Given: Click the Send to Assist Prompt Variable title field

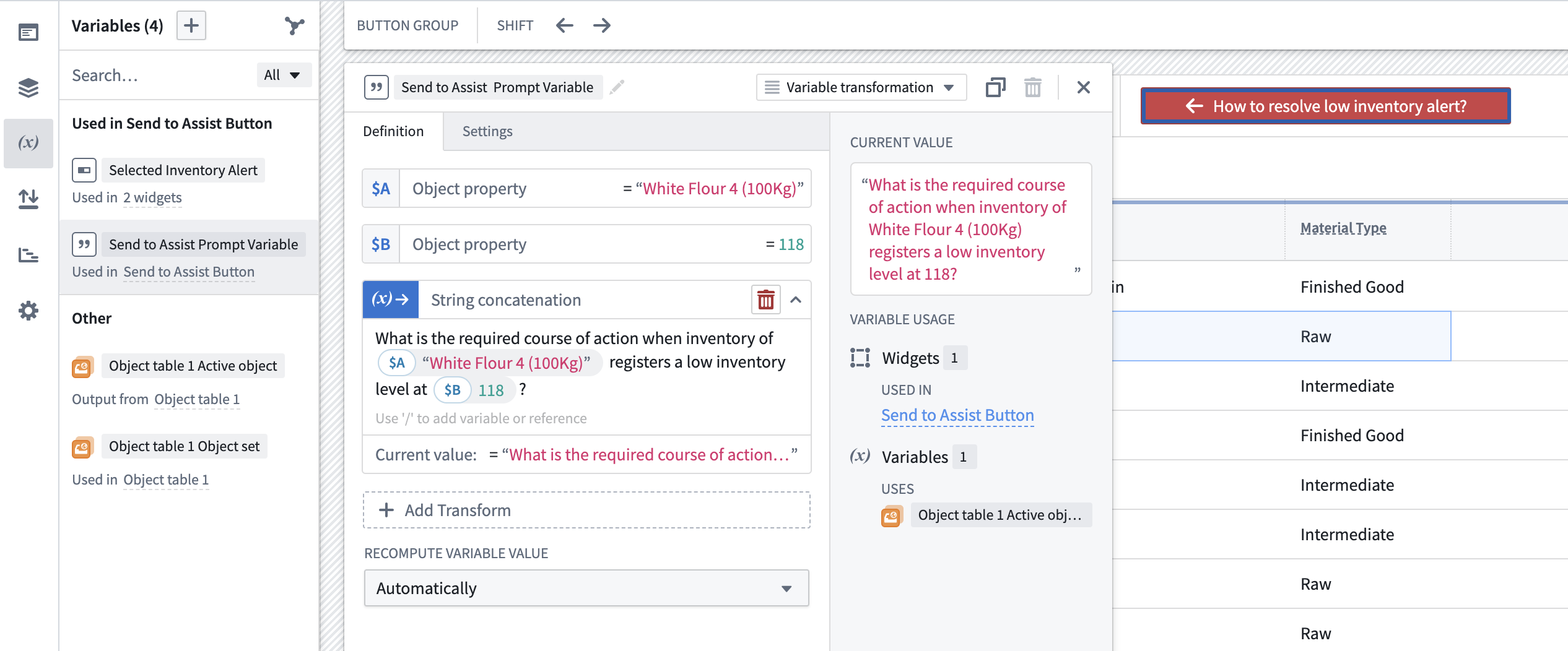Looking at the screenshot, I should pyautogui.click(x=497, y=87).
